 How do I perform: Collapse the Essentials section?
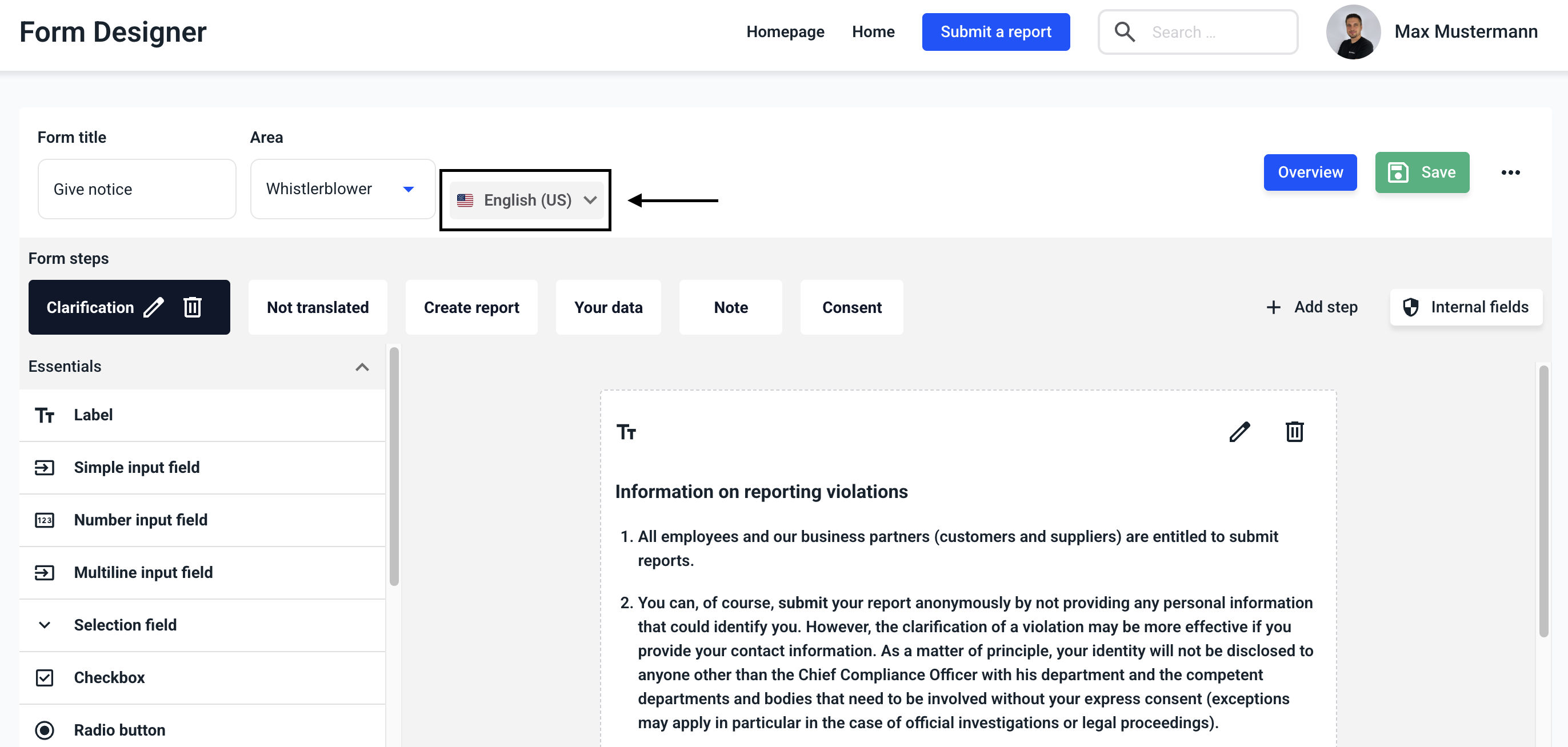pyautogui.click(x=362, y=367)
